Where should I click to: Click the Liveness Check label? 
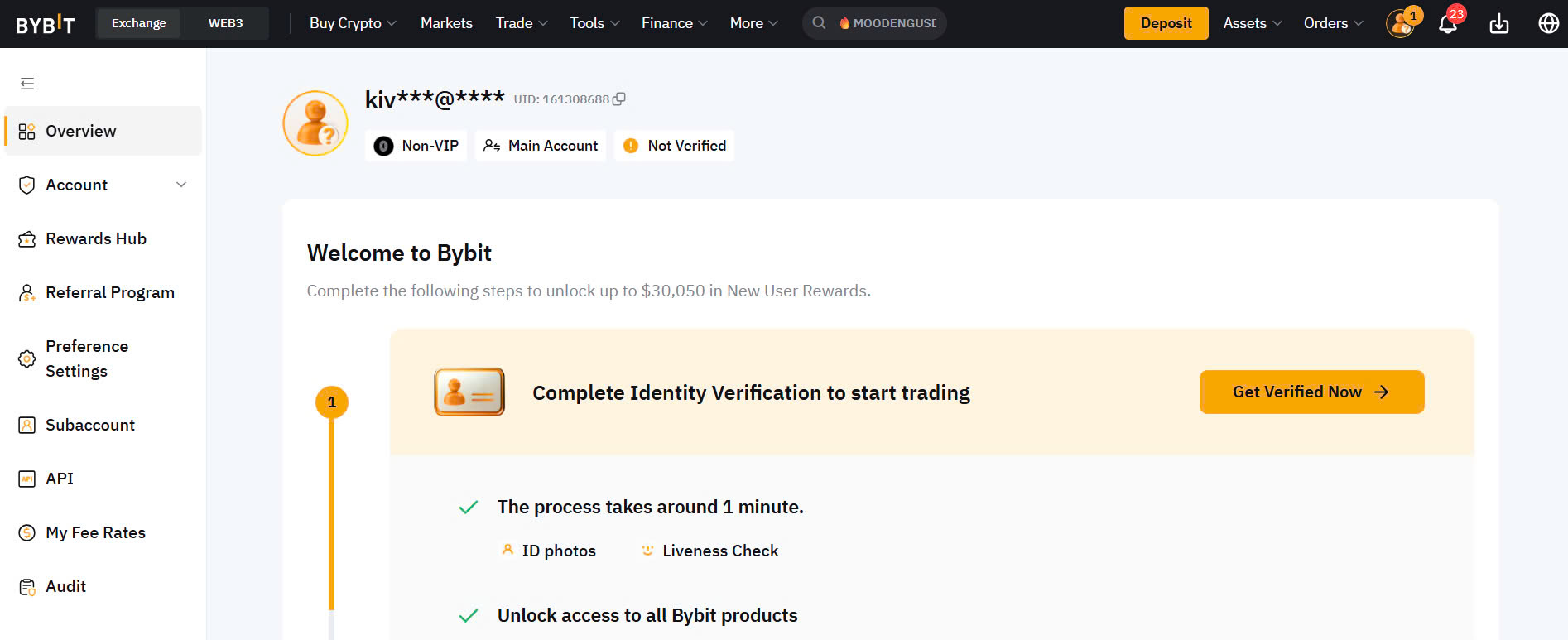click(720, 551)
